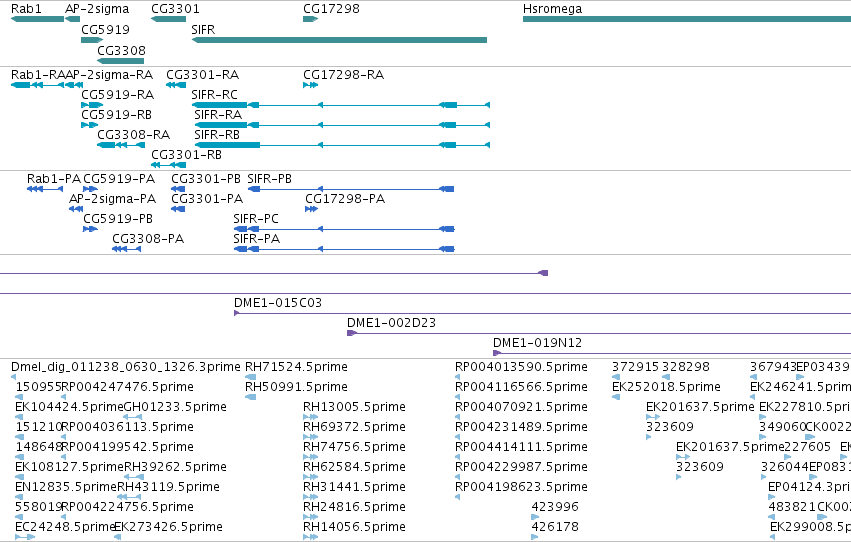The image size is (851, 542).
Task: Click the CG3301-PA protein label
Action: 207,199
